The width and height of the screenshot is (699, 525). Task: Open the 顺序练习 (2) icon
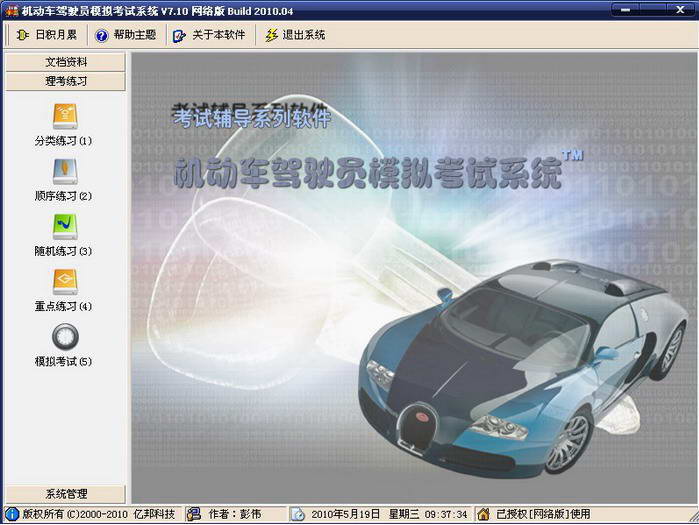[x=65, y=172]
